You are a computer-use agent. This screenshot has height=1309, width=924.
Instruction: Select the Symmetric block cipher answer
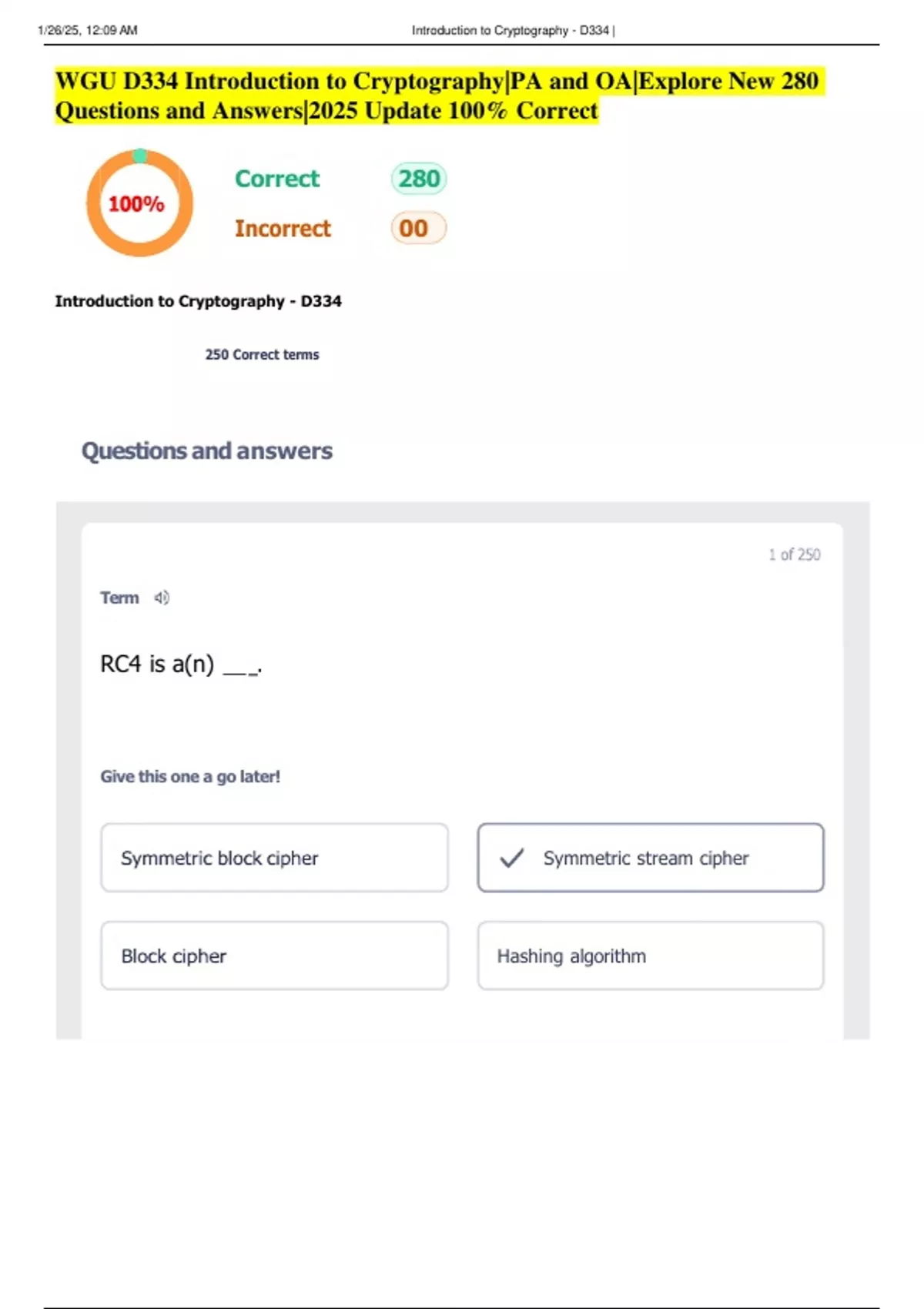(x=274, y=858)
